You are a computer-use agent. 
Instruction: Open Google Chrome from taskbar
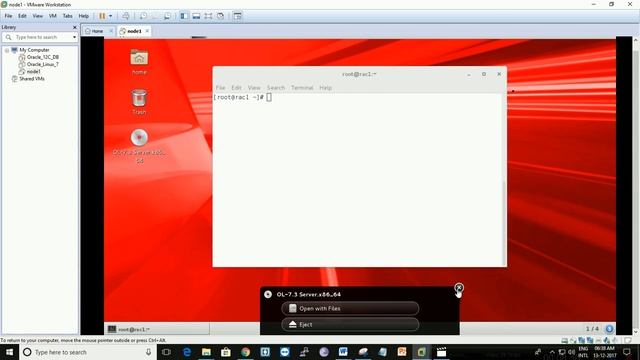(245, 352)
